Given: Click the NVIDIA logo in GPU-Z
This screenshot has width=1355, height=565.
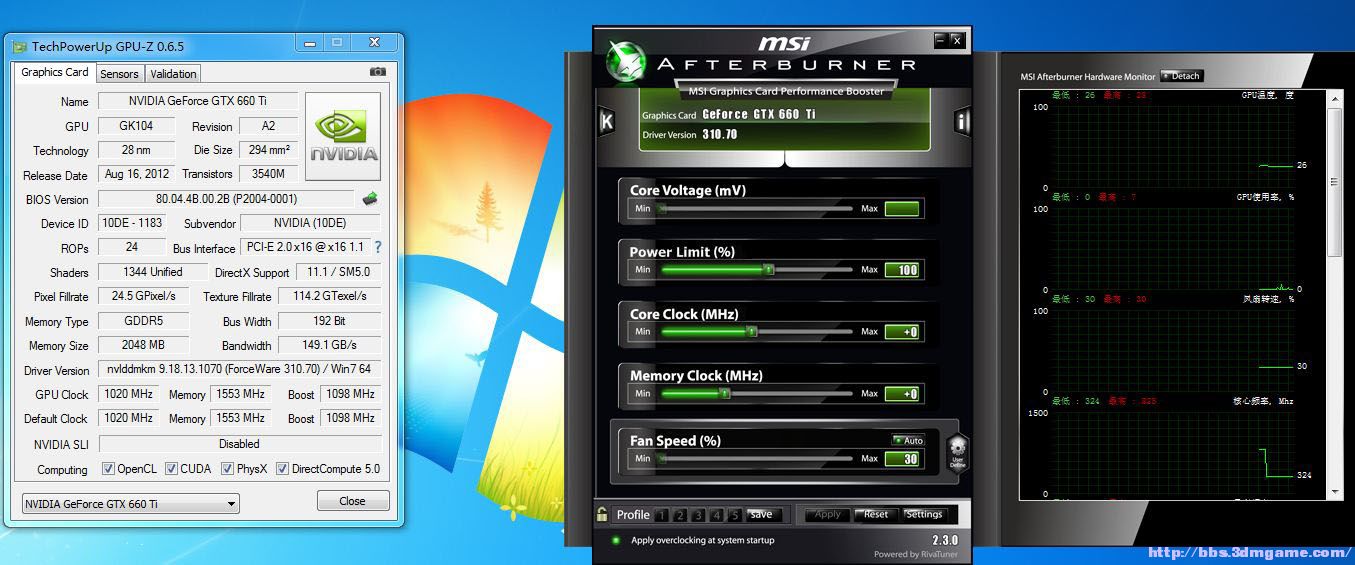Looking at the screenshot, I should [x=343, y=137].
